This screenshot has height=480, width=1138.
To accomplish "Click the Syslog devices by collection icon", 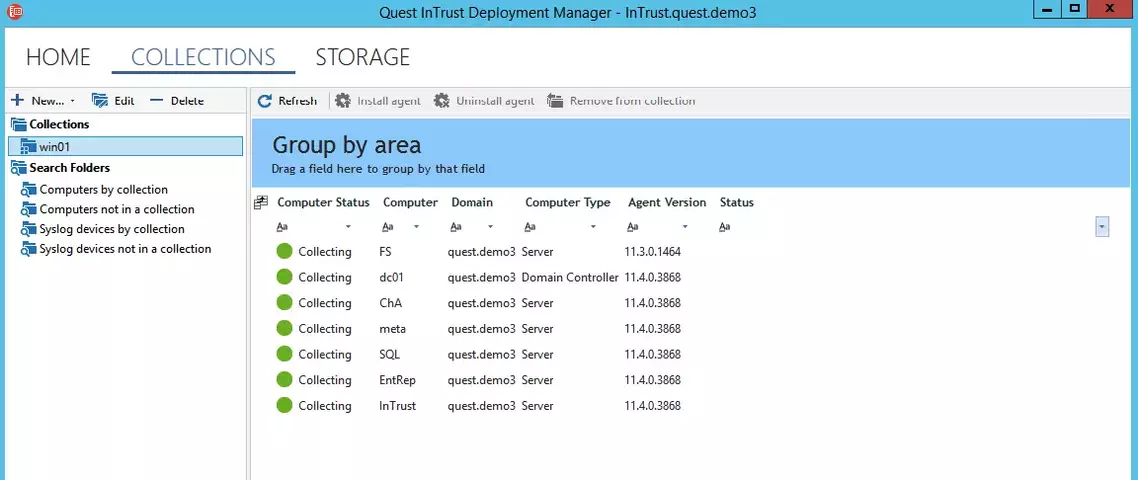I will 28,229.
